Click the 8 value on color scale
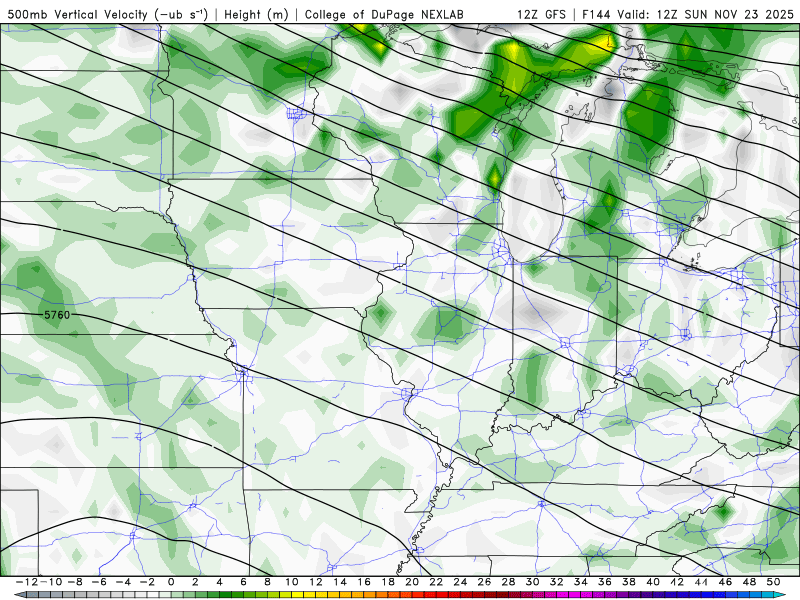Image resolution: width=800 pixels, height=600 pixels. click(x=267, y=582)
